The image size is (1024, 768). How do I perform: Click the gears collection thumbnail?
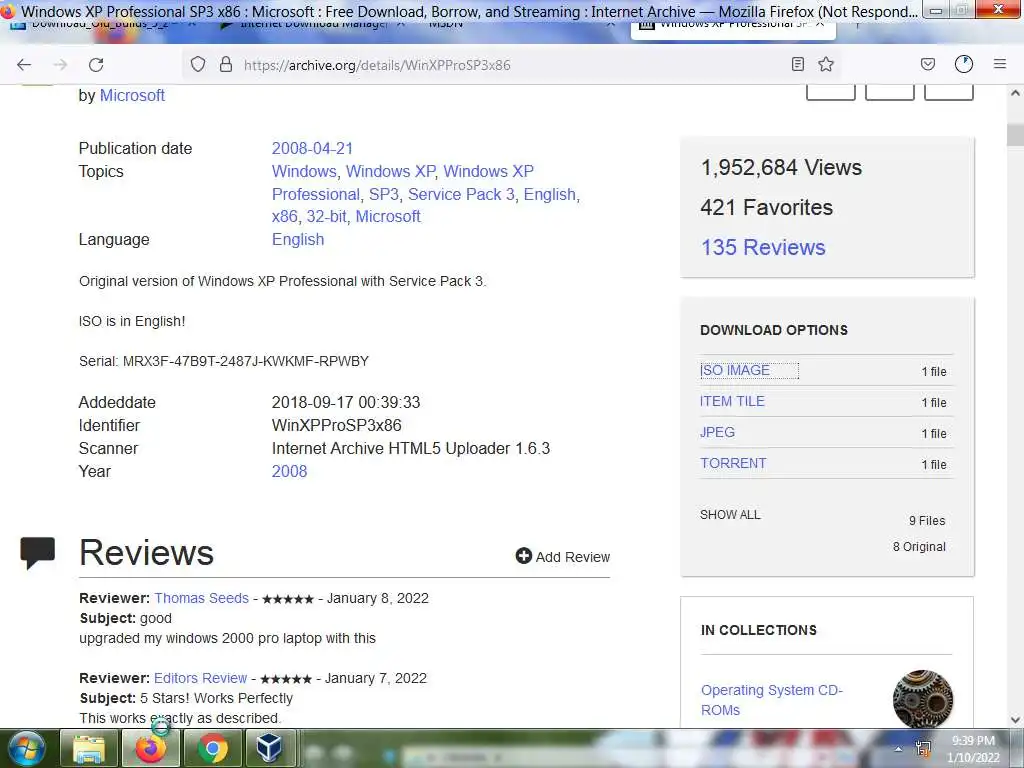pyautogui.click(x=923, y=699)
